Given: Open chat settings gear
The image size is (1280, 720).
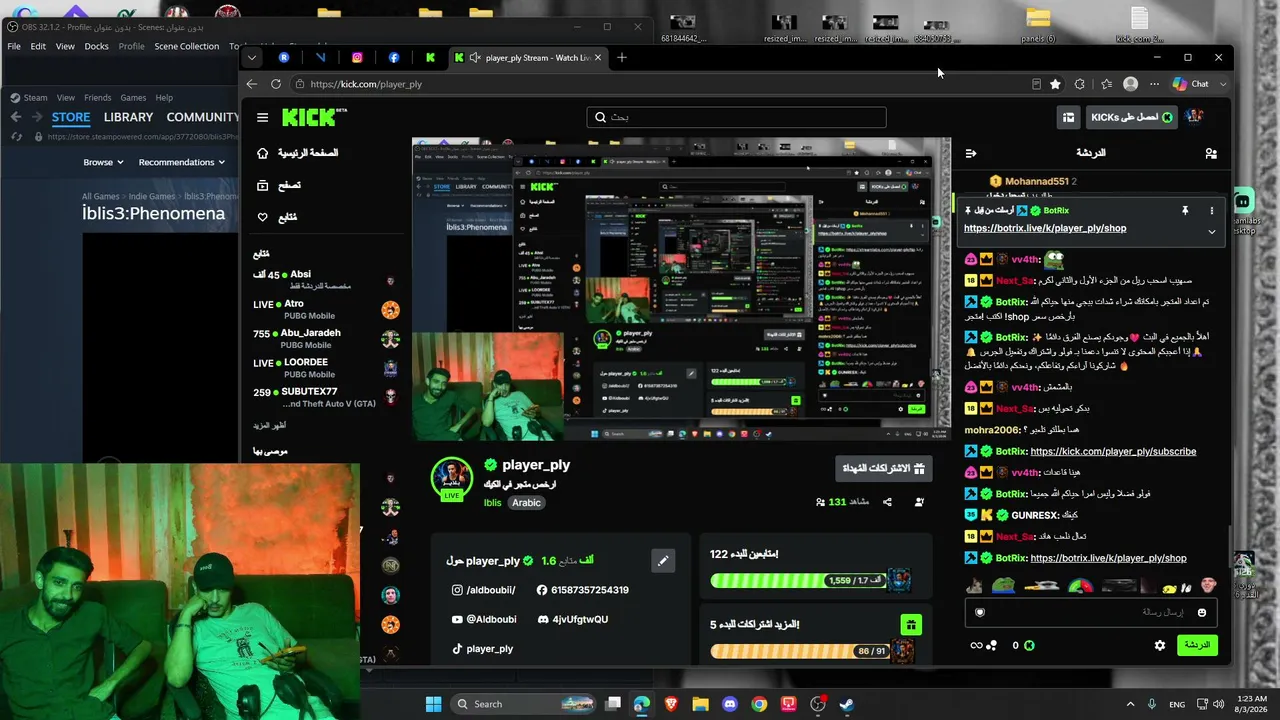Looking at the screenshot, I should 1160,645.
